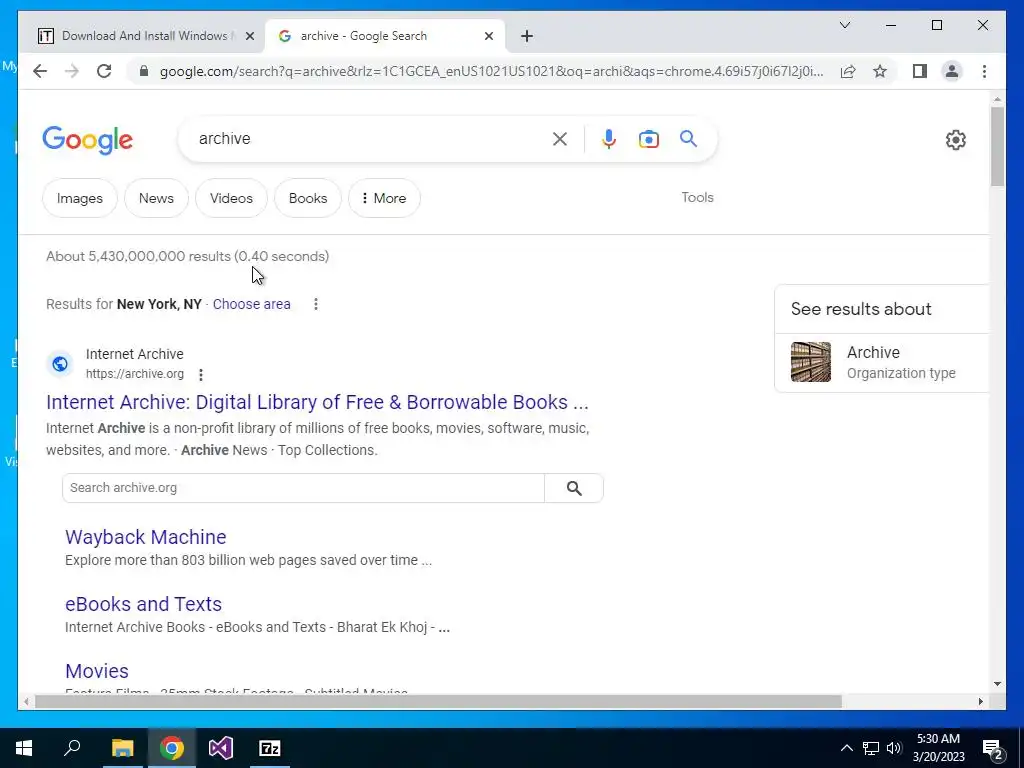The width and height of the screenshot is (1024, 768).
Task: Click the forward navigation arrow
Action: [72, 71]
